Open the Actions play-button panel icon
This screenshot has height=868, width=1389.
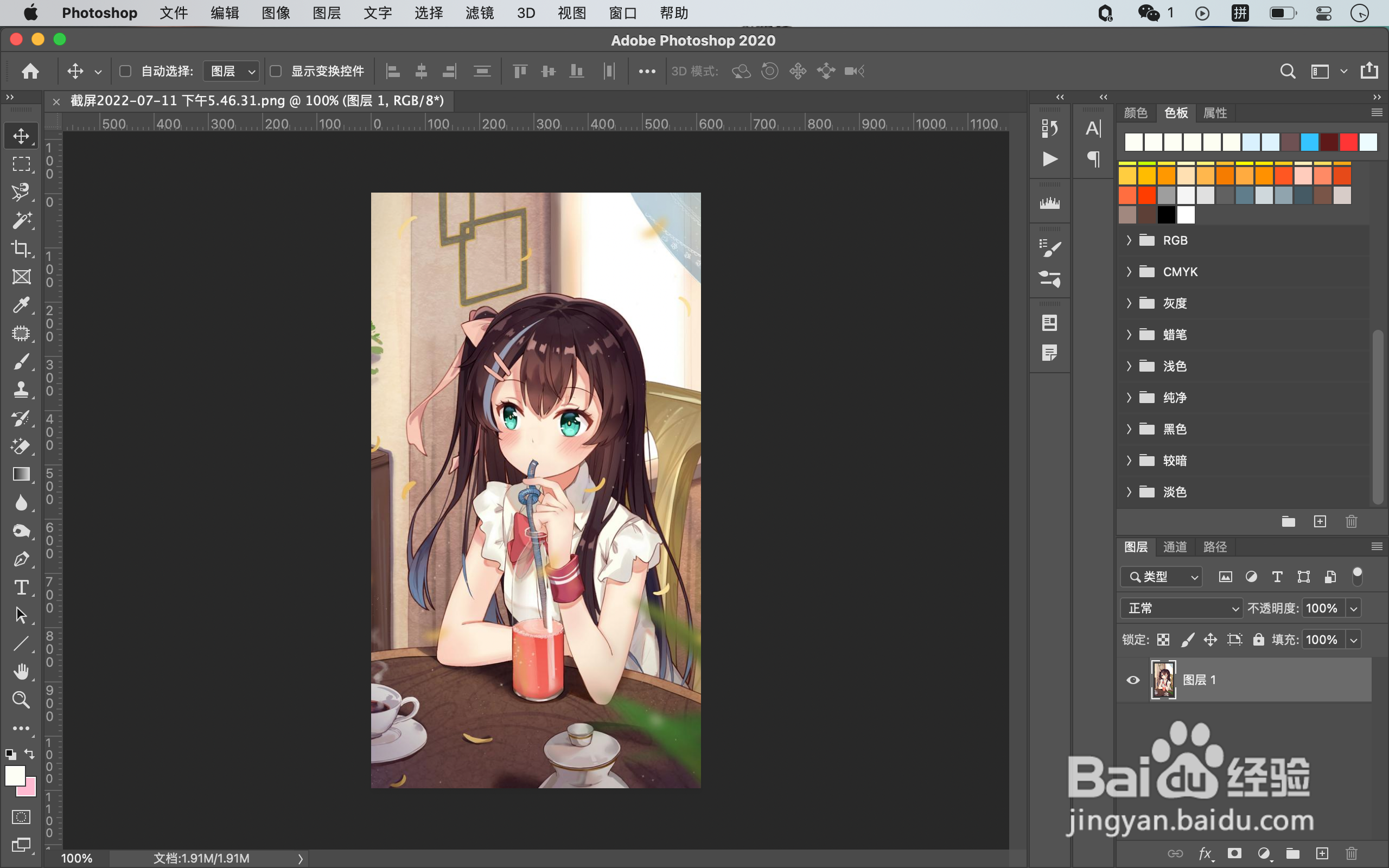[x=1049, y=158]
